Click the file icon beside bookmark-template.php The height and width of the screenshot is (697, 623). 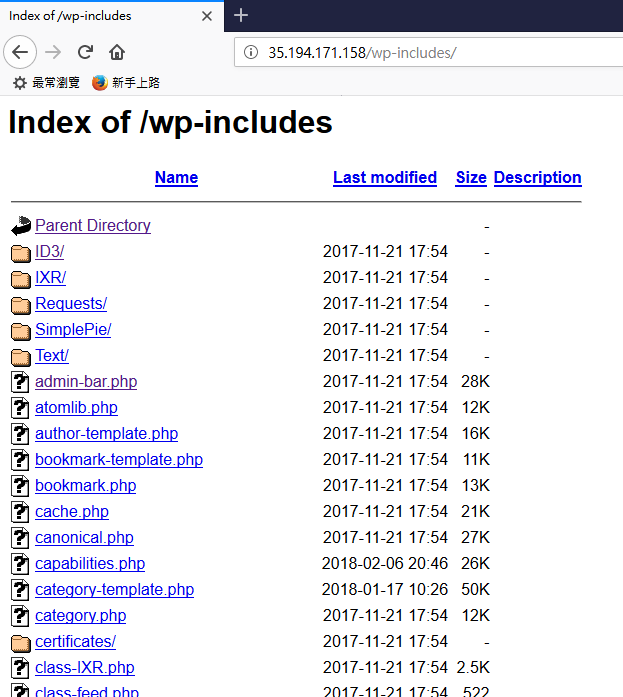[x=20, y=460]
